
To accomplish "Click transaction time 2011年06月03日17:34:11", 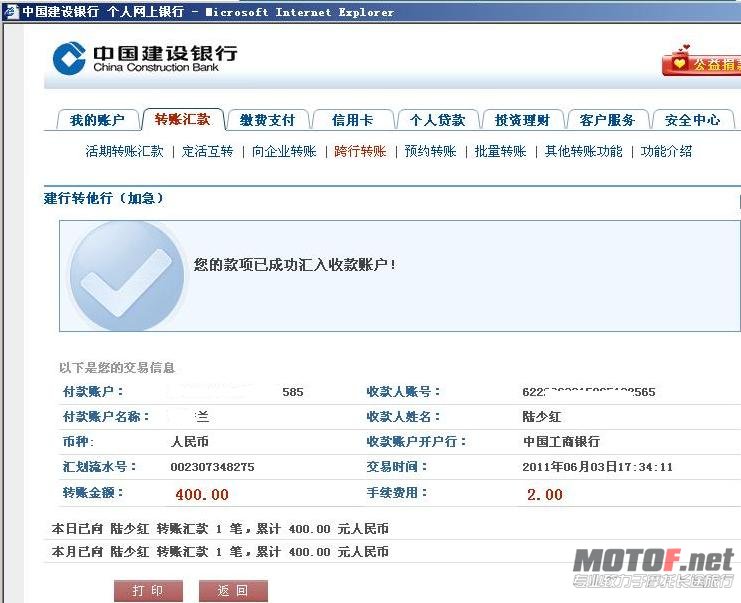I will pyautogui.click(x=597, y=467).
